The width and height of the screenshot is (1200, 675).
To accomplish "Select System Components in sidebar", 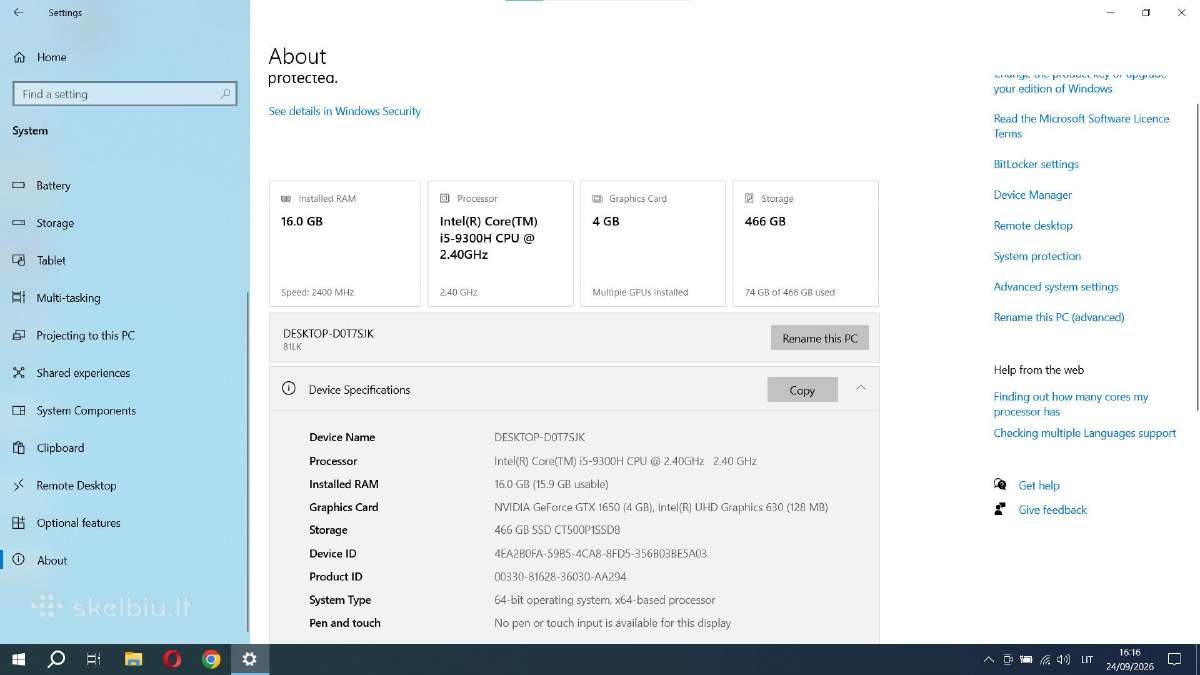I will coord(124,411).
